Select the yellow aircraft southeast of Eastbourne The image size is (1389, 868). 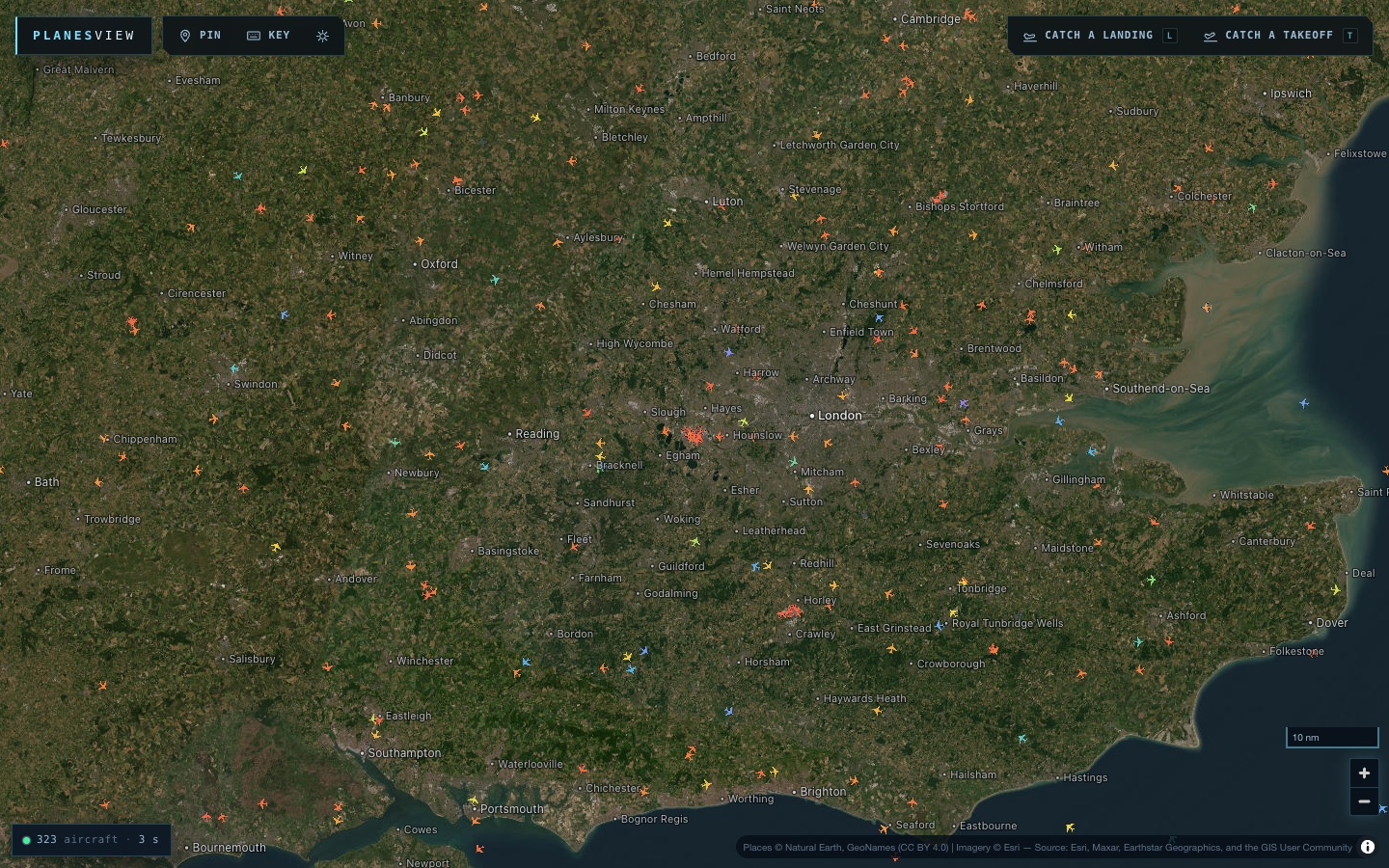(x=1070, y=827)
